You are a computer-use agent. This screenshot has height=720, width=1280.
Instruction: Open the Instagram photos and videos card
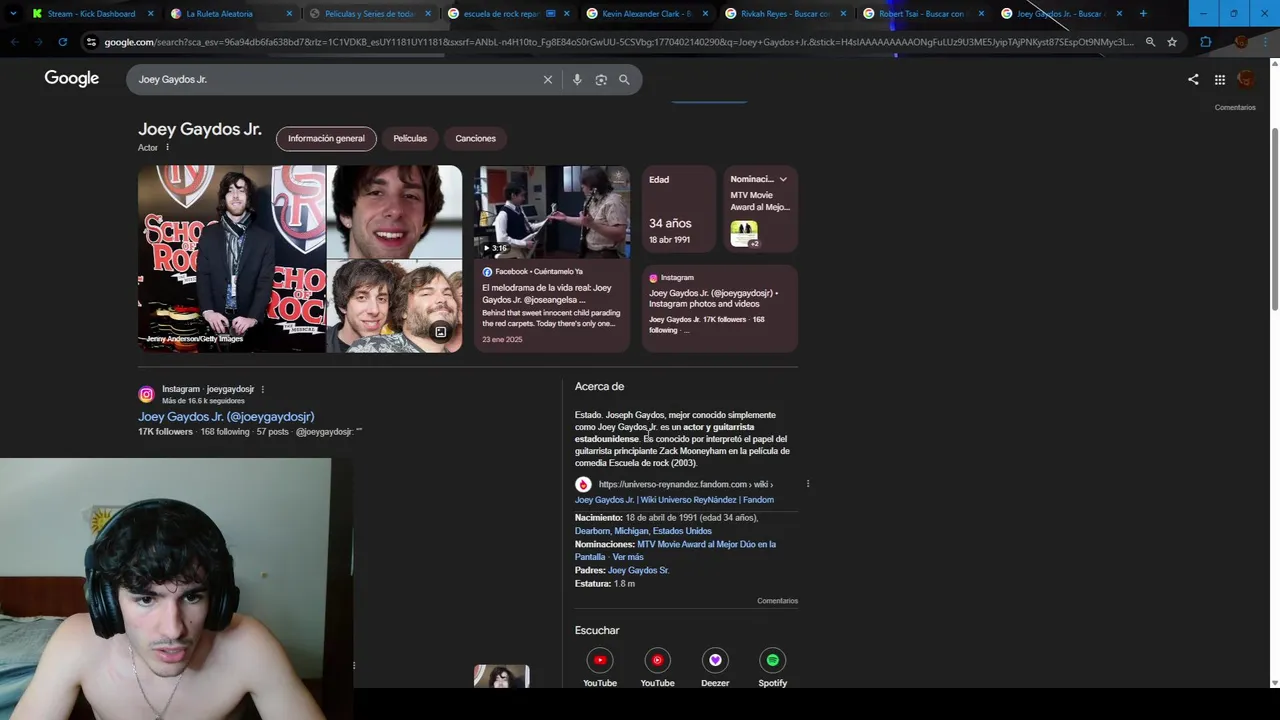click(x=719, y=308)
